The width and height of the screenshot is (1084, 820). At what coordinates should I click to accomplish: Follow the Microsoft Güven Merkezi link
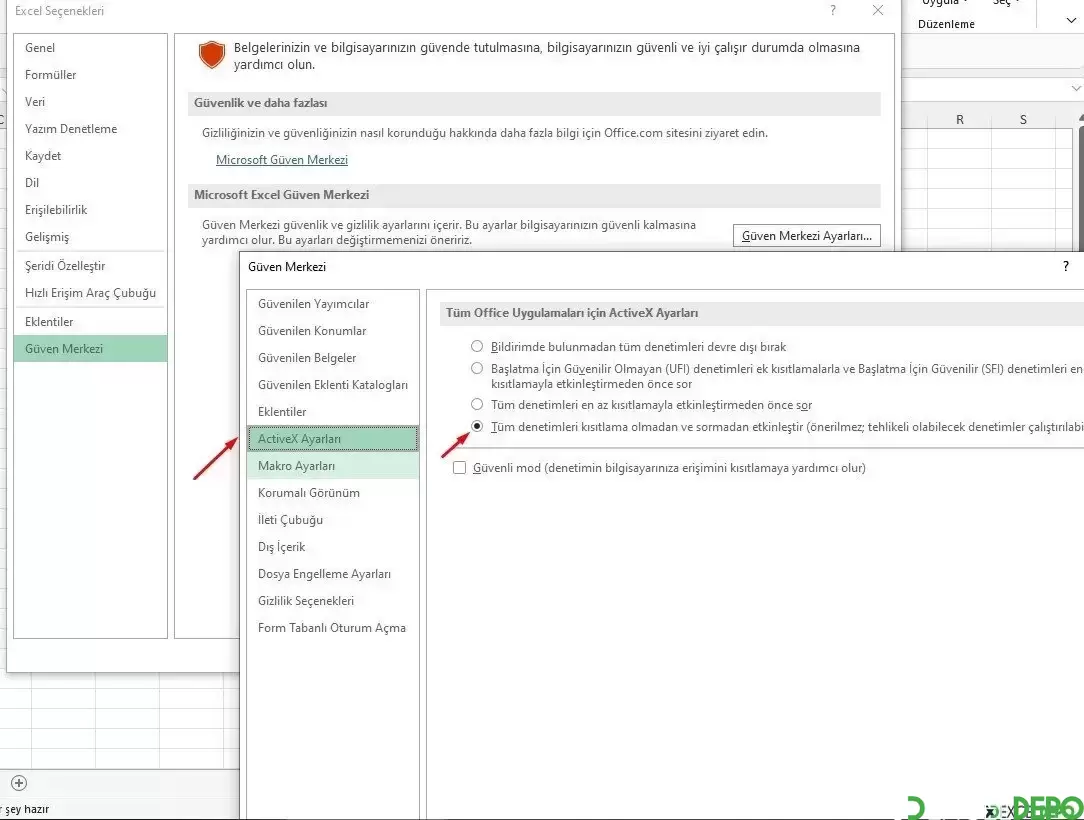click(281, 160)
